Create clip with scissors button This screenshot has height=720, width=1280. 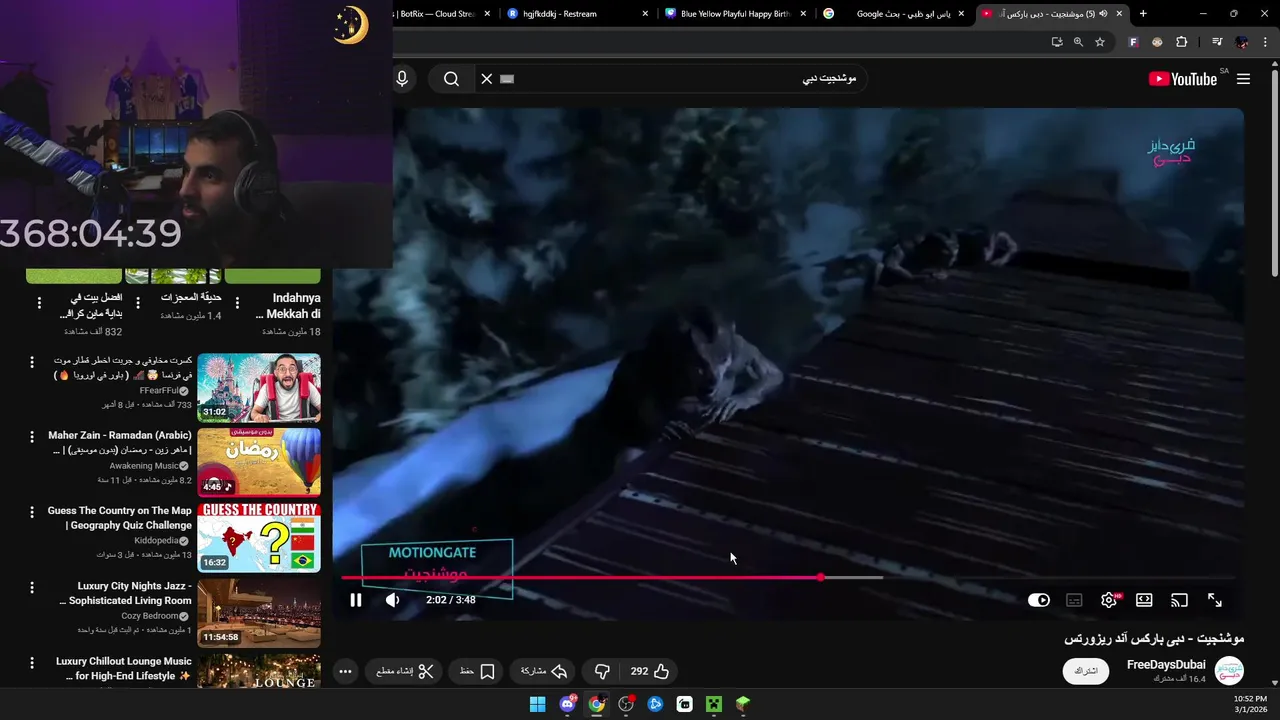(x=405, y=671)
